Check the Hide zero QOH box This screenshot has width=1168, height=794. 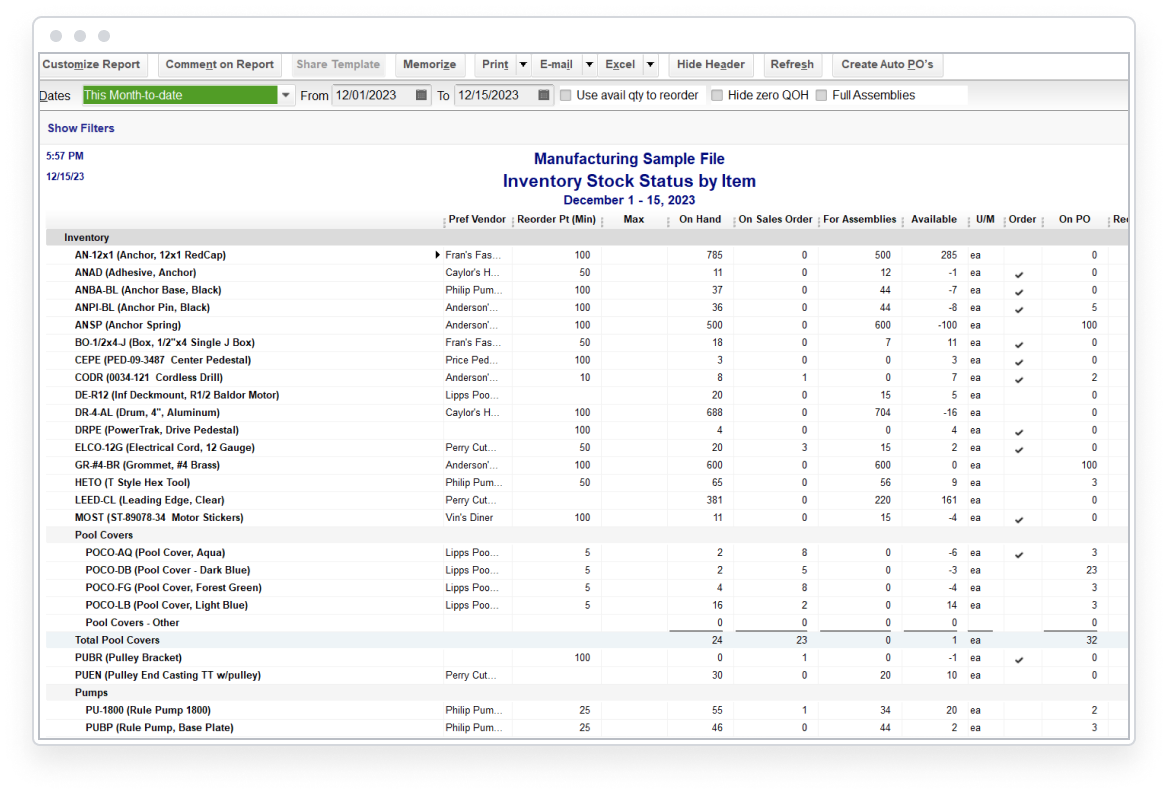coord(716,95)
